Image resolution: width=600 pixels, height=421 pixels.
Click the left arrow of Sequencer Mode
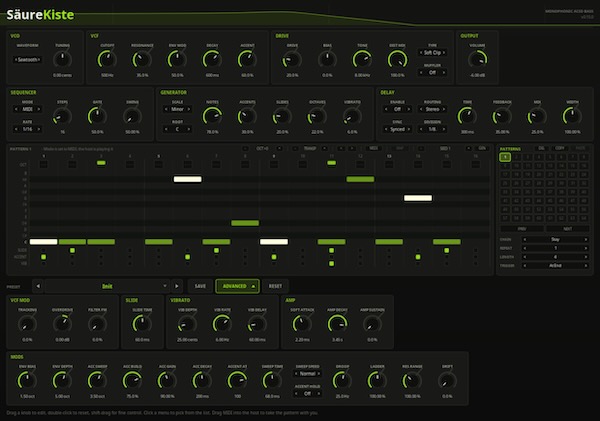coord(16,109)
